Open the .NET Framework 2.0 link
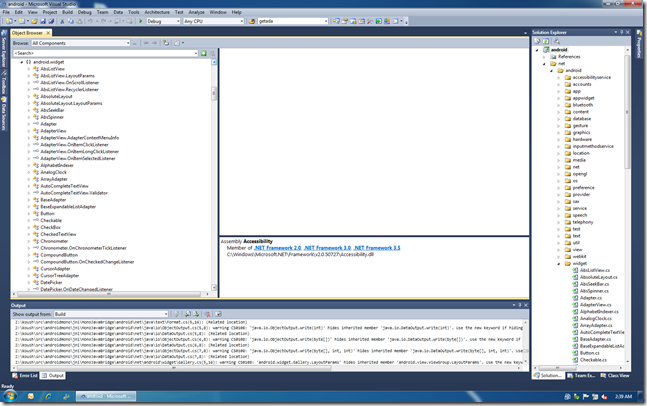This screenshot has height=406, width=647. [x=277, y=248]
